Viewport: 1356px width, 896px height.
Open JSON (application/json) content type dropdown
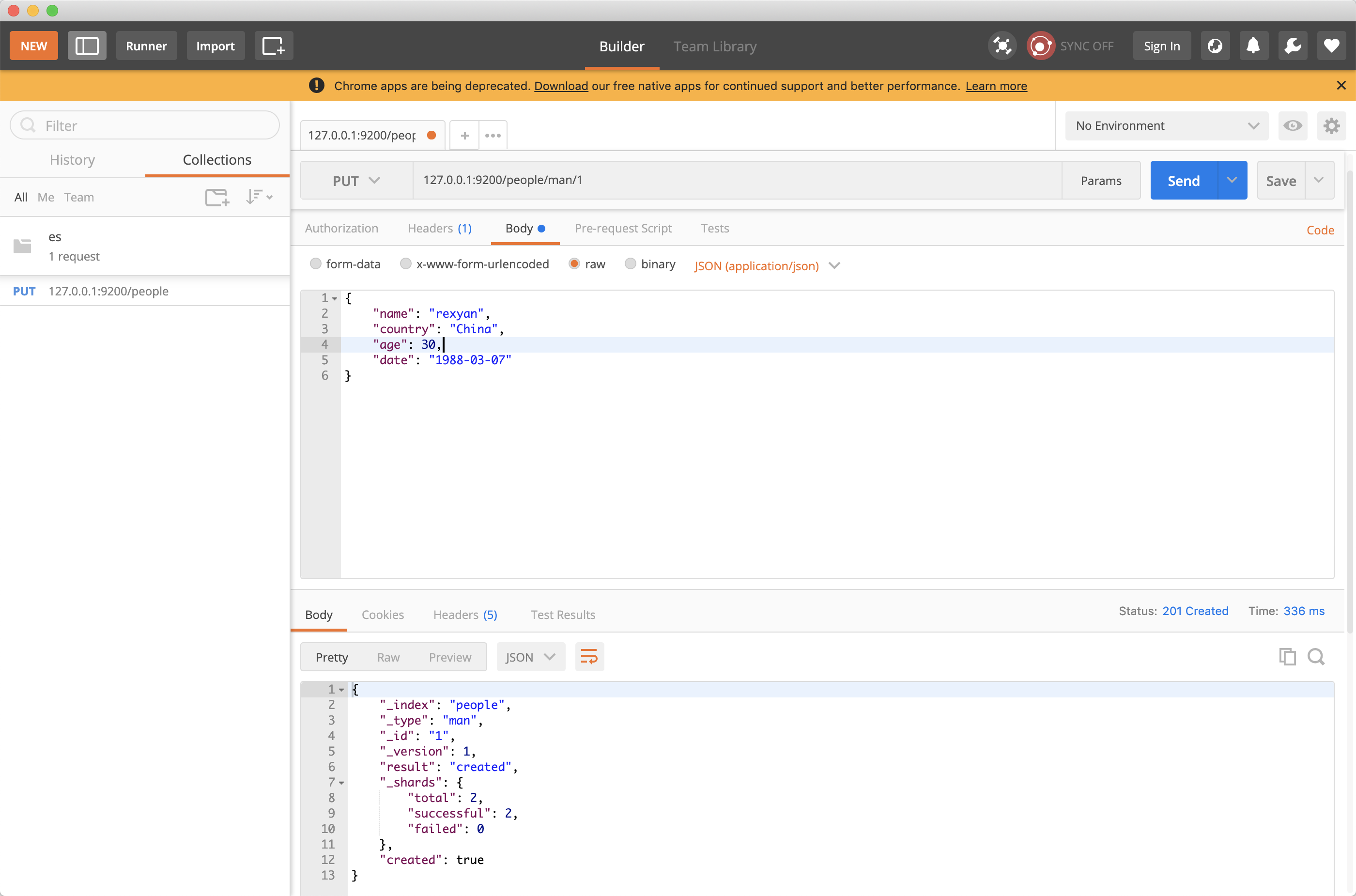coord(767,266)
